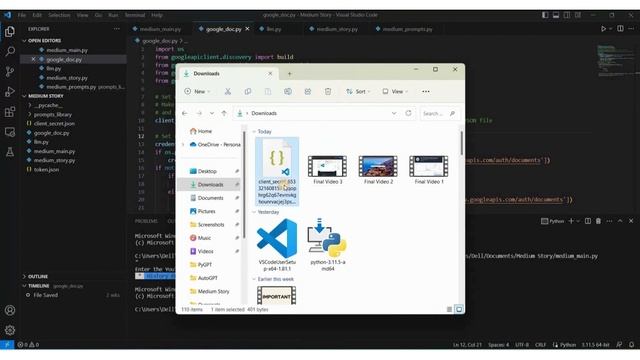Toggle the secondary sidebar layout icon
The image size is (640, 360).
tap(567, 15)
